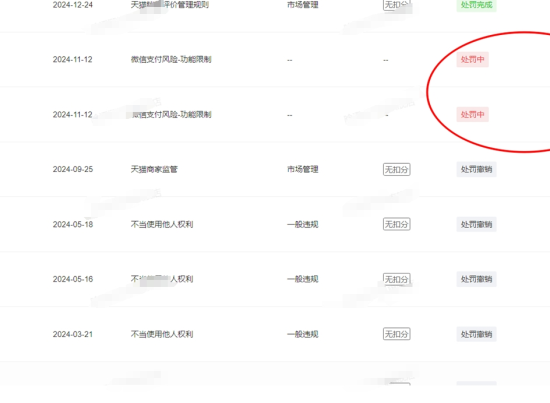Viewport: 550px width, 403px height.
Task: Click the 一般违规 cell in the 2024-03-21 row
Action: tap(302, 334)
